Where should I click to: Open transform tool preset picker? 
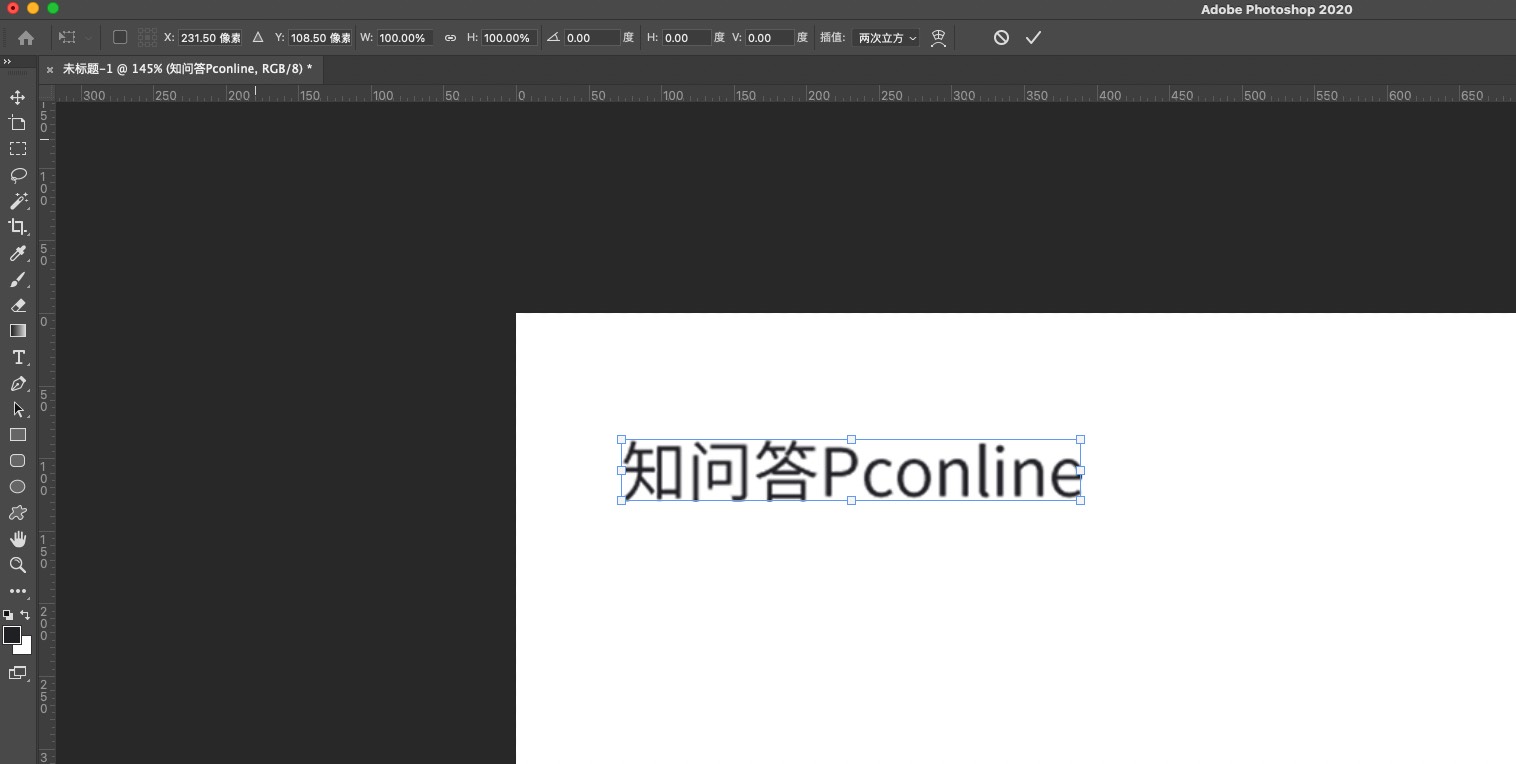pos(74,38)
